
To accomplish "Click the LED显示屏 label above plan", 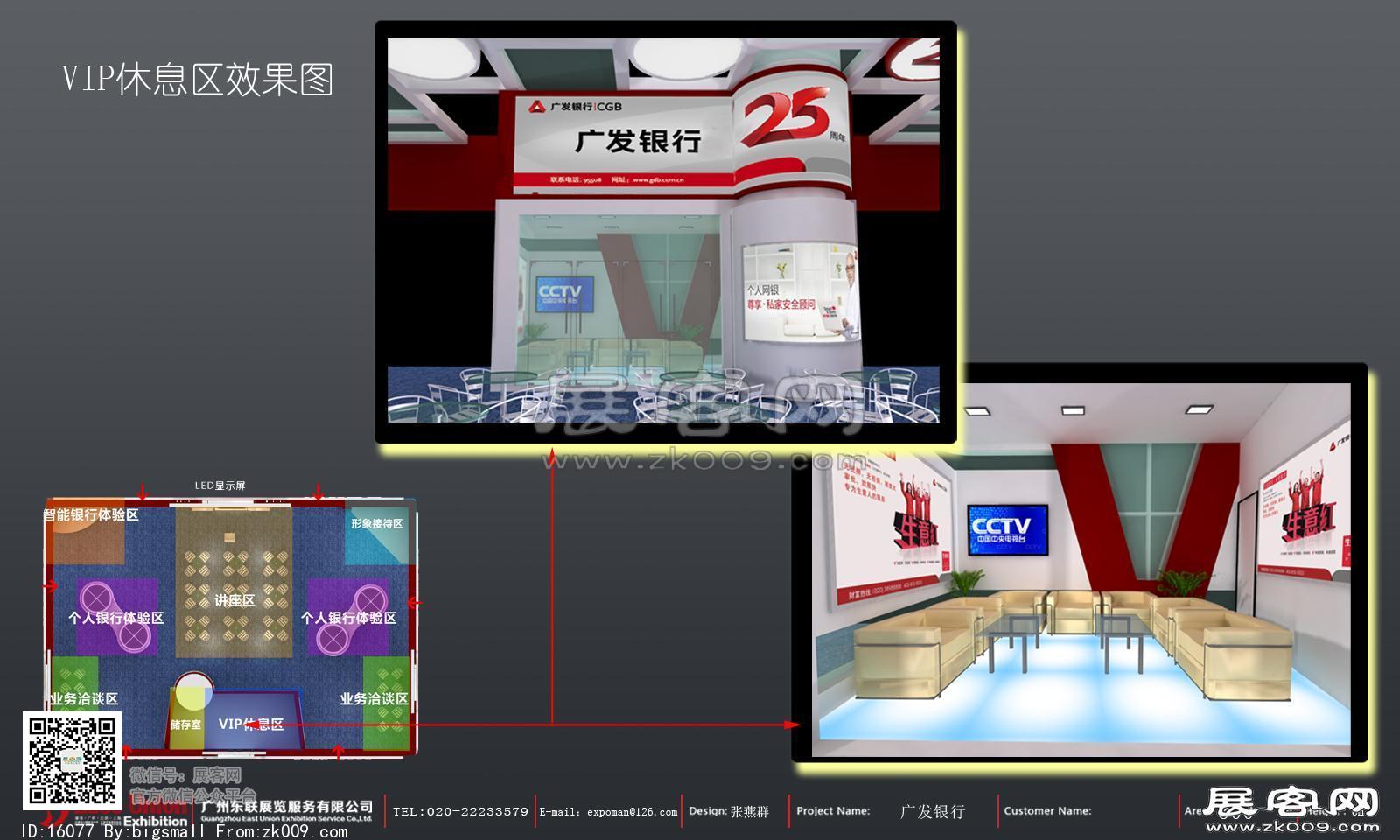I will pyautogui.click(x=220, y=486).
